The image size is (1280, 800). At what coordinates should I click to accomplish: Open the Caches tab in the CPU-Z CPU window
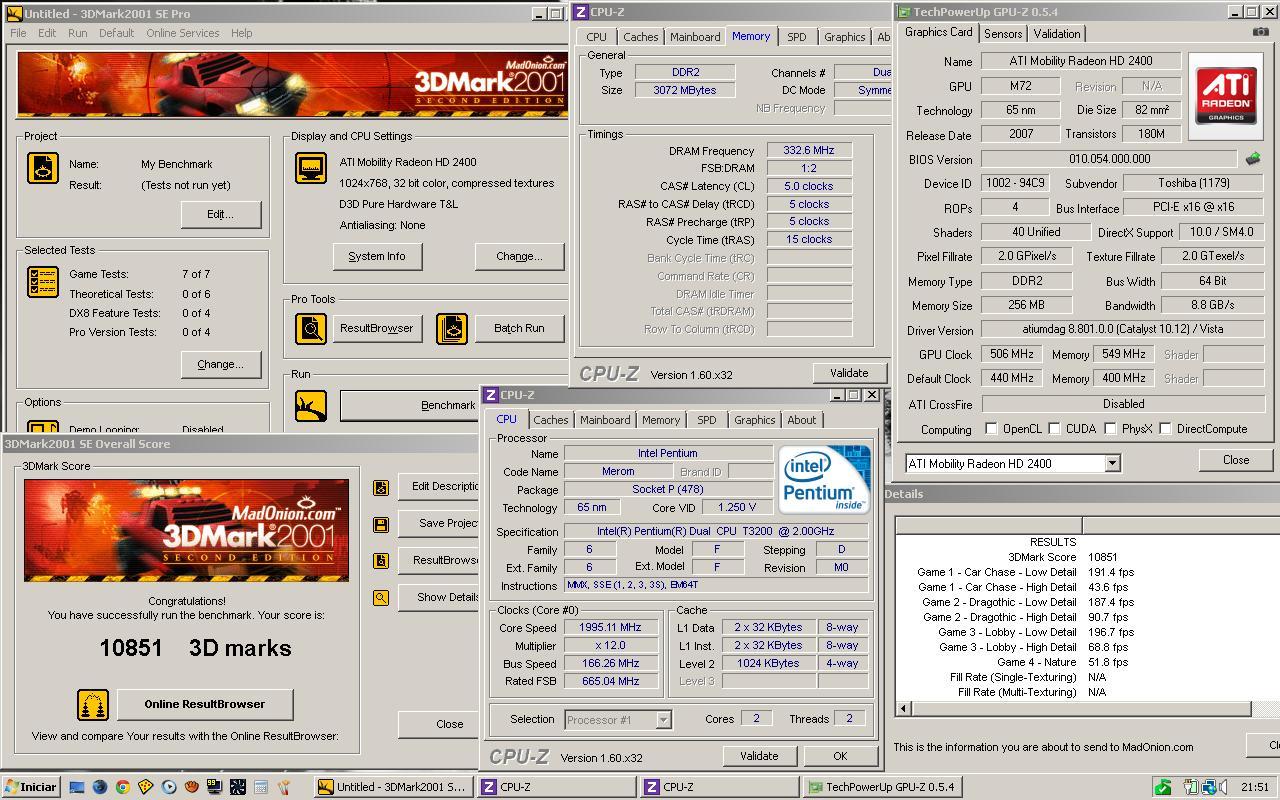(551, 420)
